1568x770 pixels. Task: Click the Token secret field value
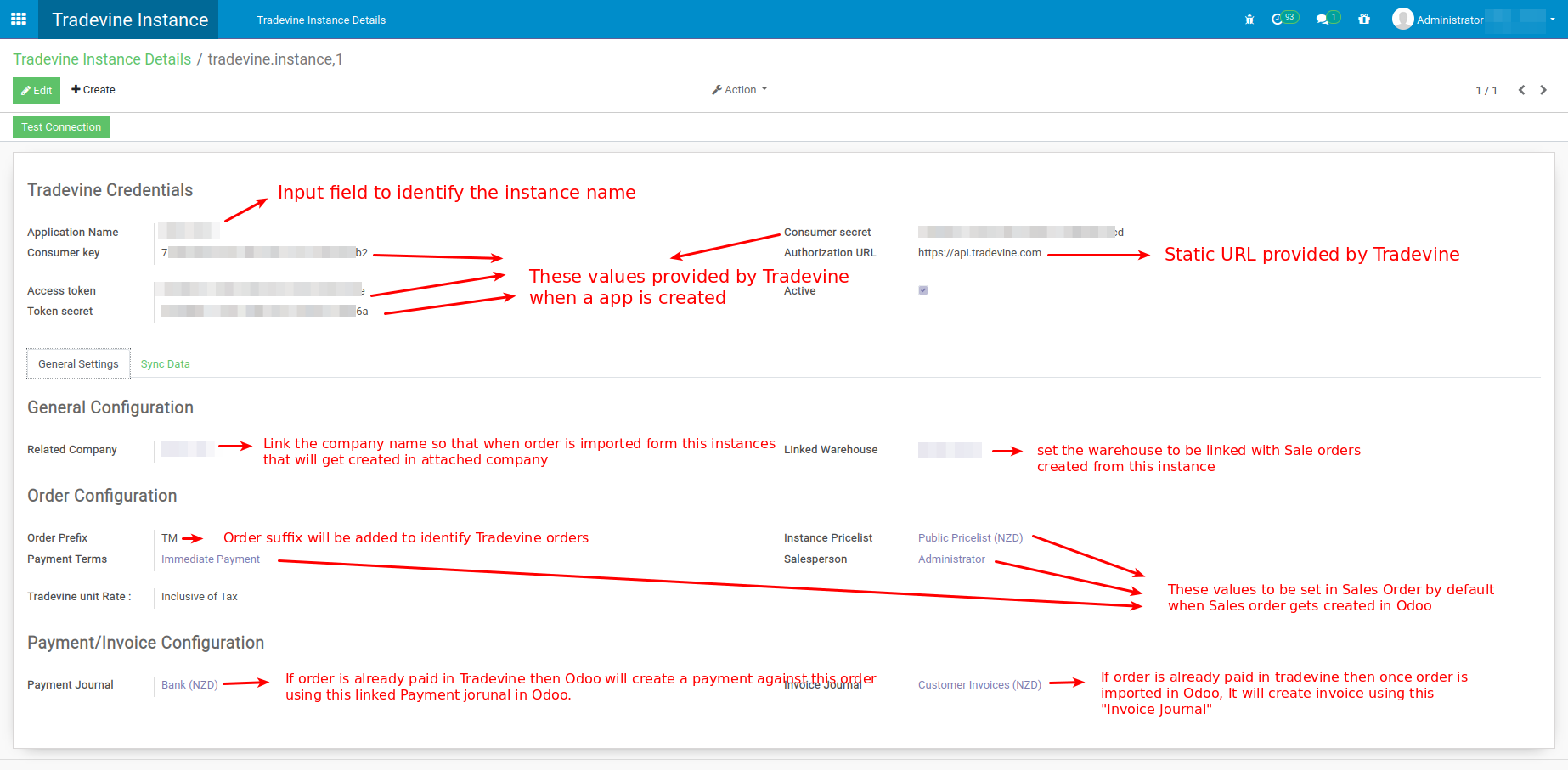pyautogui.click(x=264, y=312)
